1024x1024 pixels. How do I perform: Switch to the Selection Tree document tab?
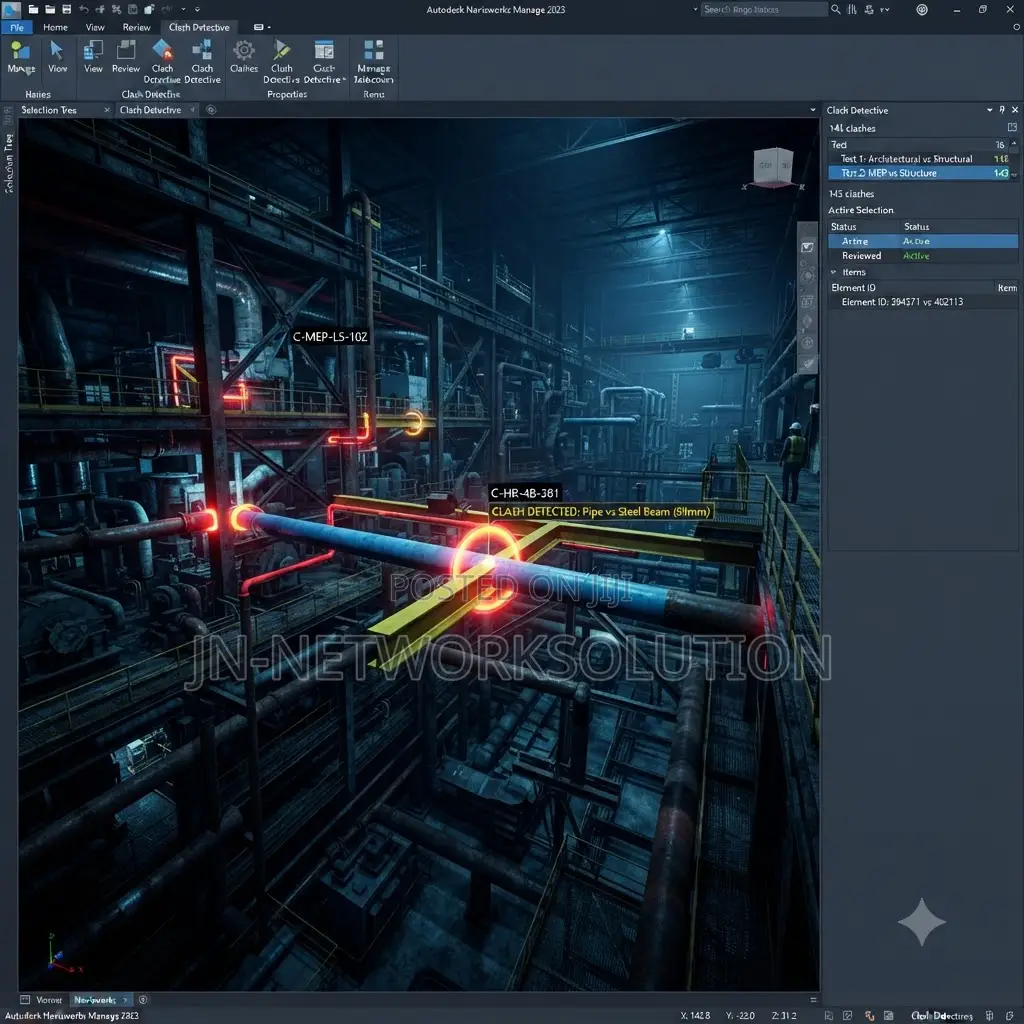click(49, 110)
